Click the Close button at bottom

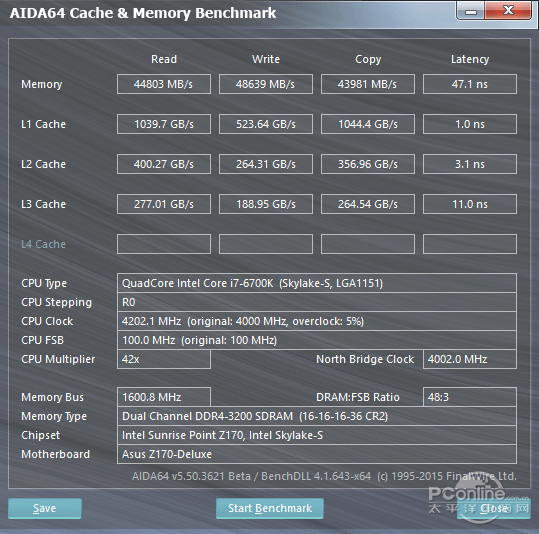pos(494,508)
